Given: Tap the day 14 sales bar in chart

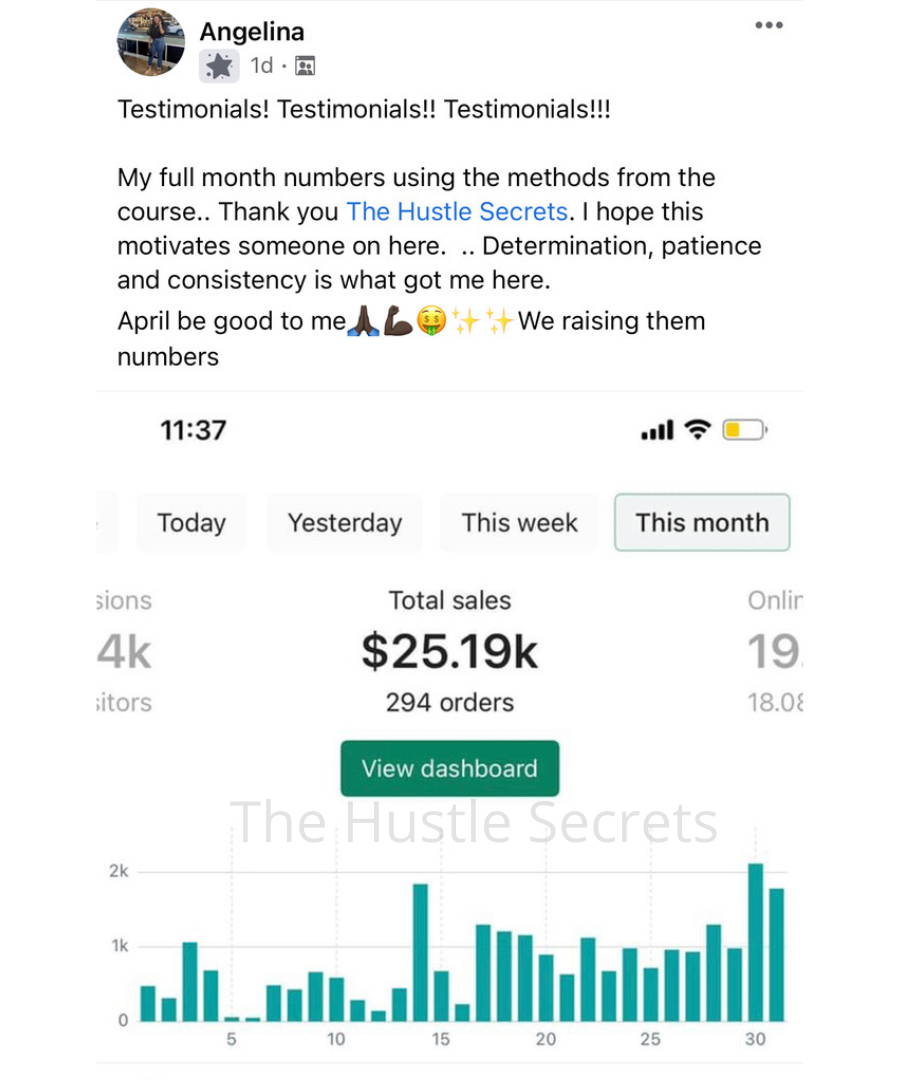Looking at the screenshot, I should [420, 952].
